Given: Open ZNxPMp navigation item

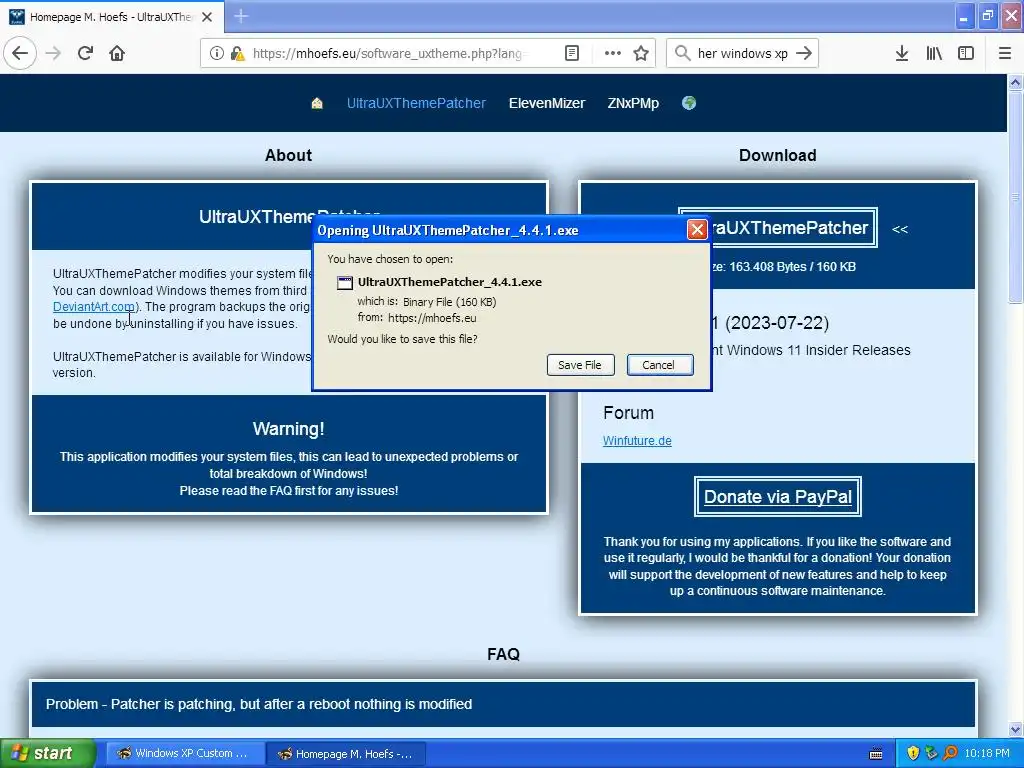Looking at the screenshot, I should [633, 103].
